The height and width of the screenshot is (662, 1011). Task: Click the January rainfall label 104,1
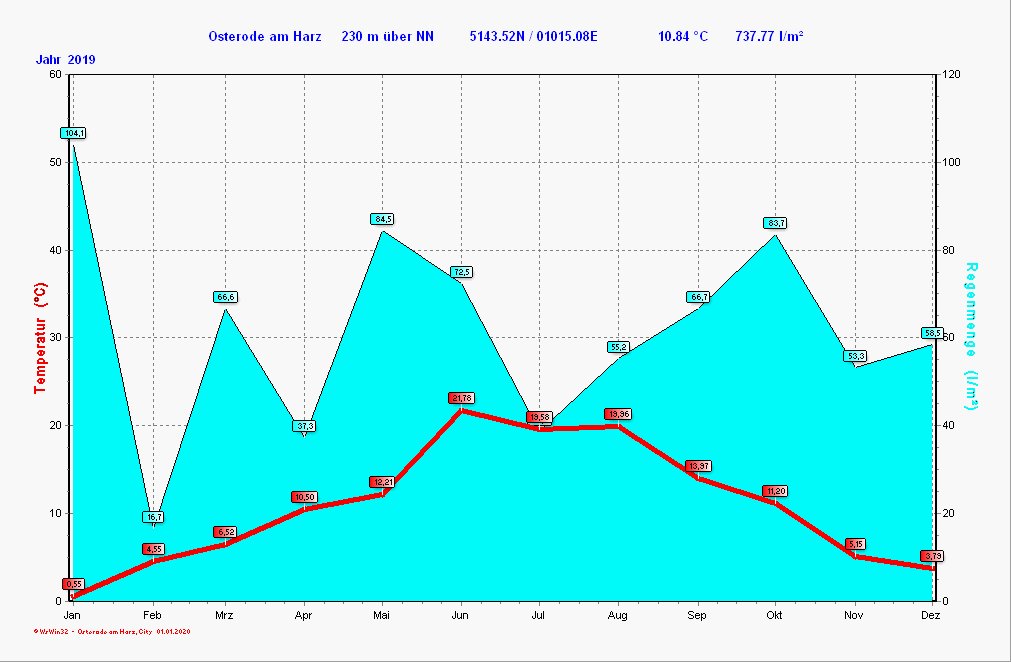tap(73, 133)
